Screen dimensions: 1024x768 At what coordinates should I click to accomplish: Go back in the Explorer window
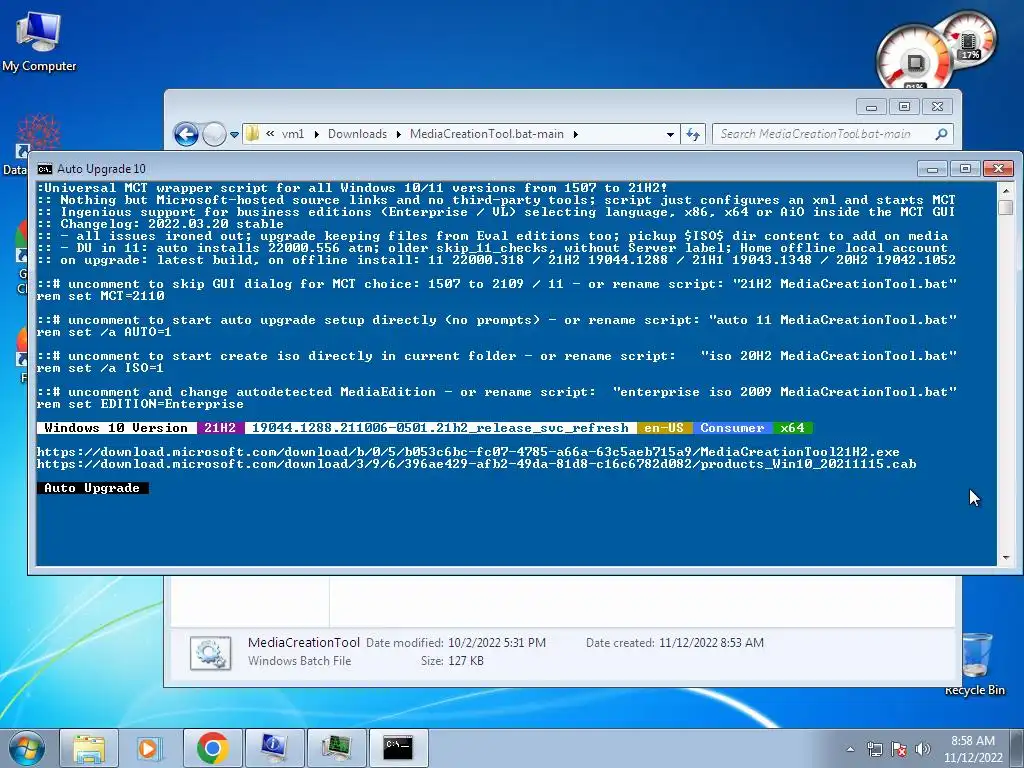186,135
